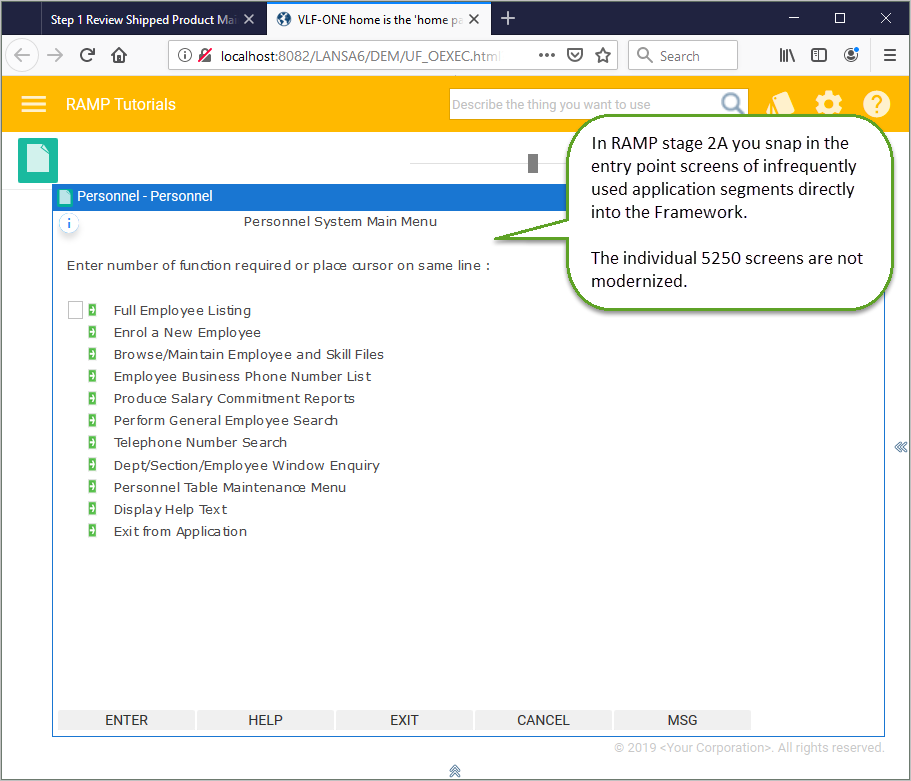Viewport: 911px width, 781px height.
Task: Click arrow icon for Full Employee Listing
Action: 92,310
